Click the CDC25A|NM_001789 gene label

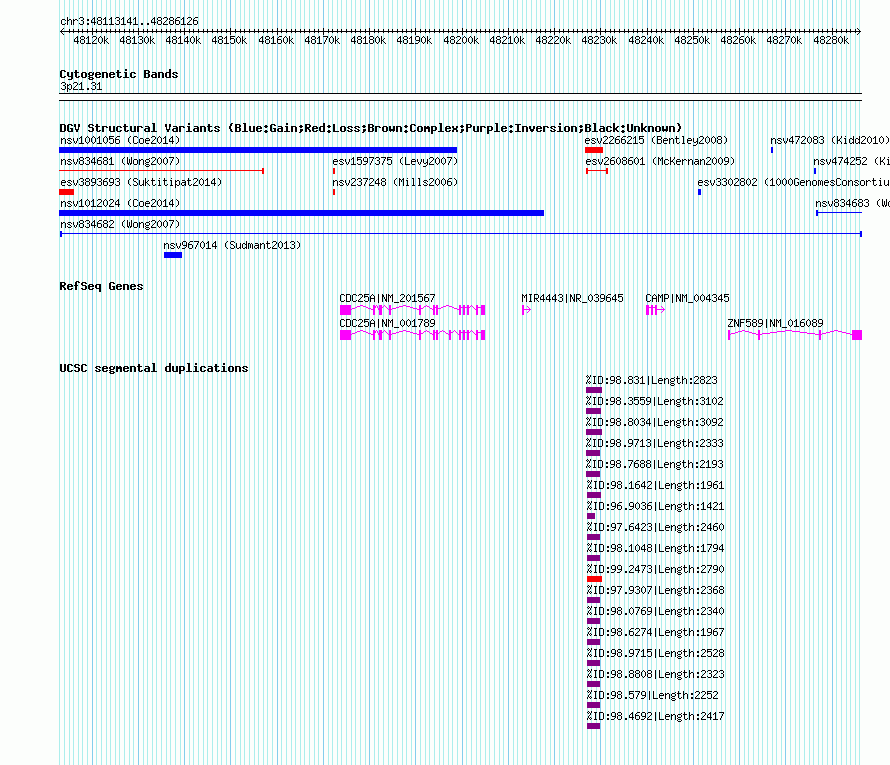(x=387, y=323)
